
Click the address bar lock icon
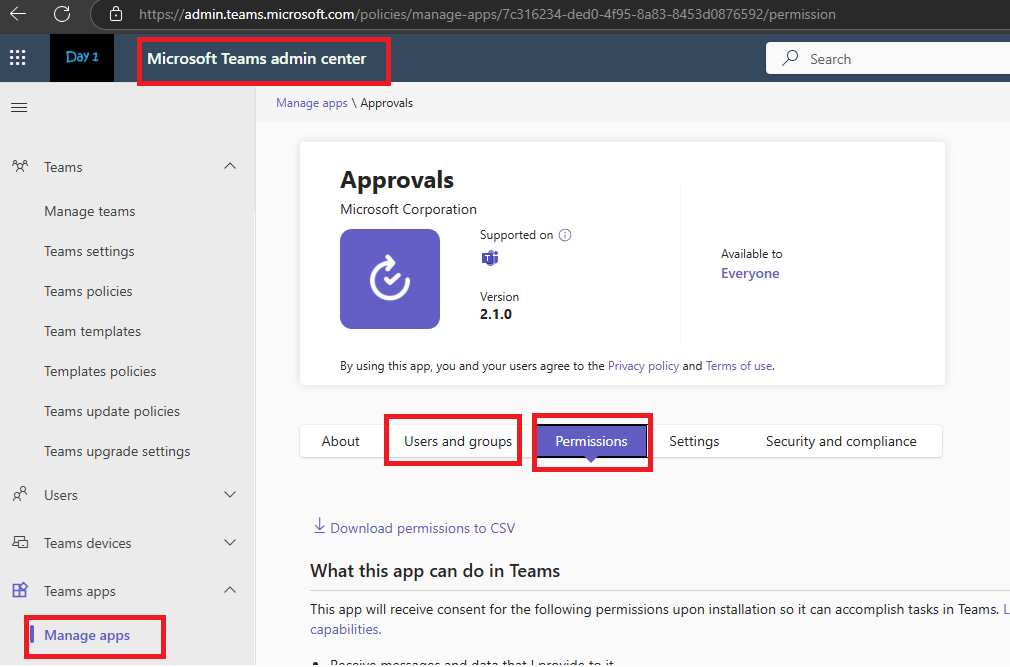click(116, 14)
